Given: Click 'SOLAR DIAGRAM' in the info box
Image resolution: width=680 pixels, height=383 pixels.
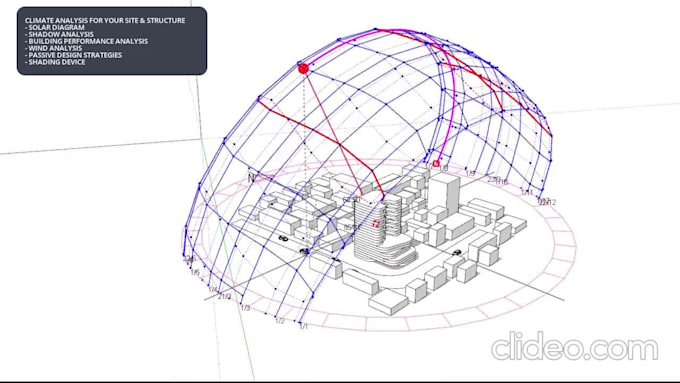Looking at the screenshot, I should tap(56, 27).
